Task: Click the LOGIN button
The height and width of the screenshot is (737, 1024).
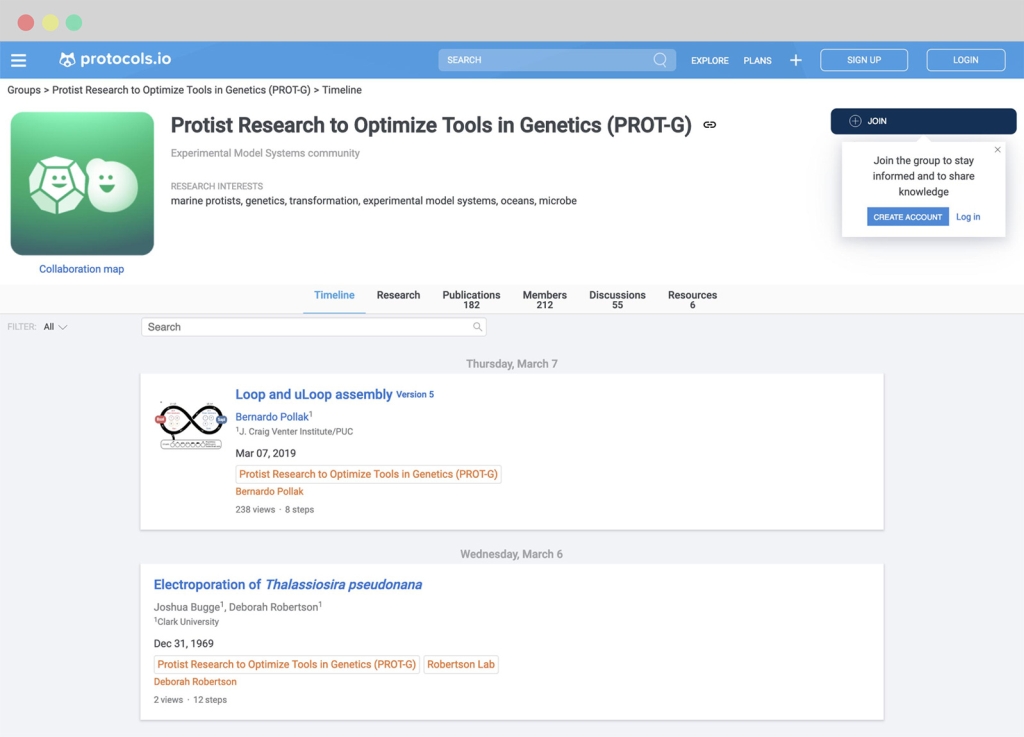Action: click(965, 60)
